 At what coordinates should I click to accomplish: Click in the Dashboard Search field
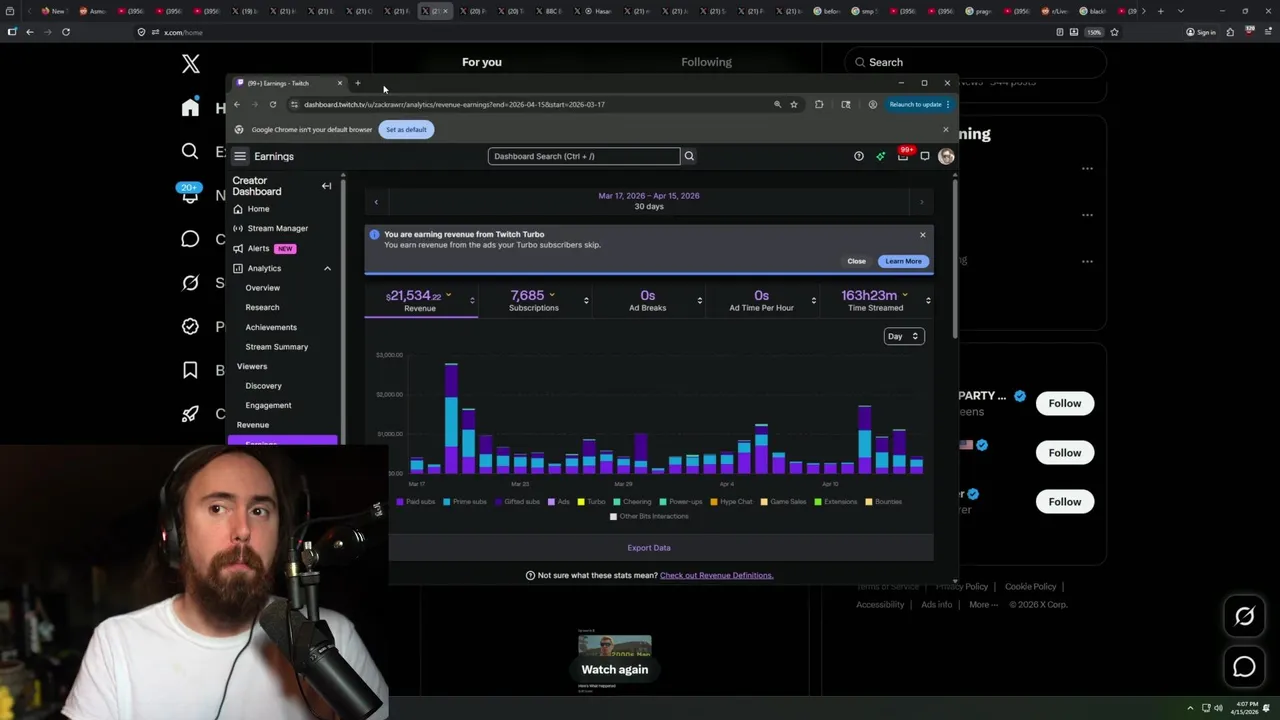coord(584,156)
